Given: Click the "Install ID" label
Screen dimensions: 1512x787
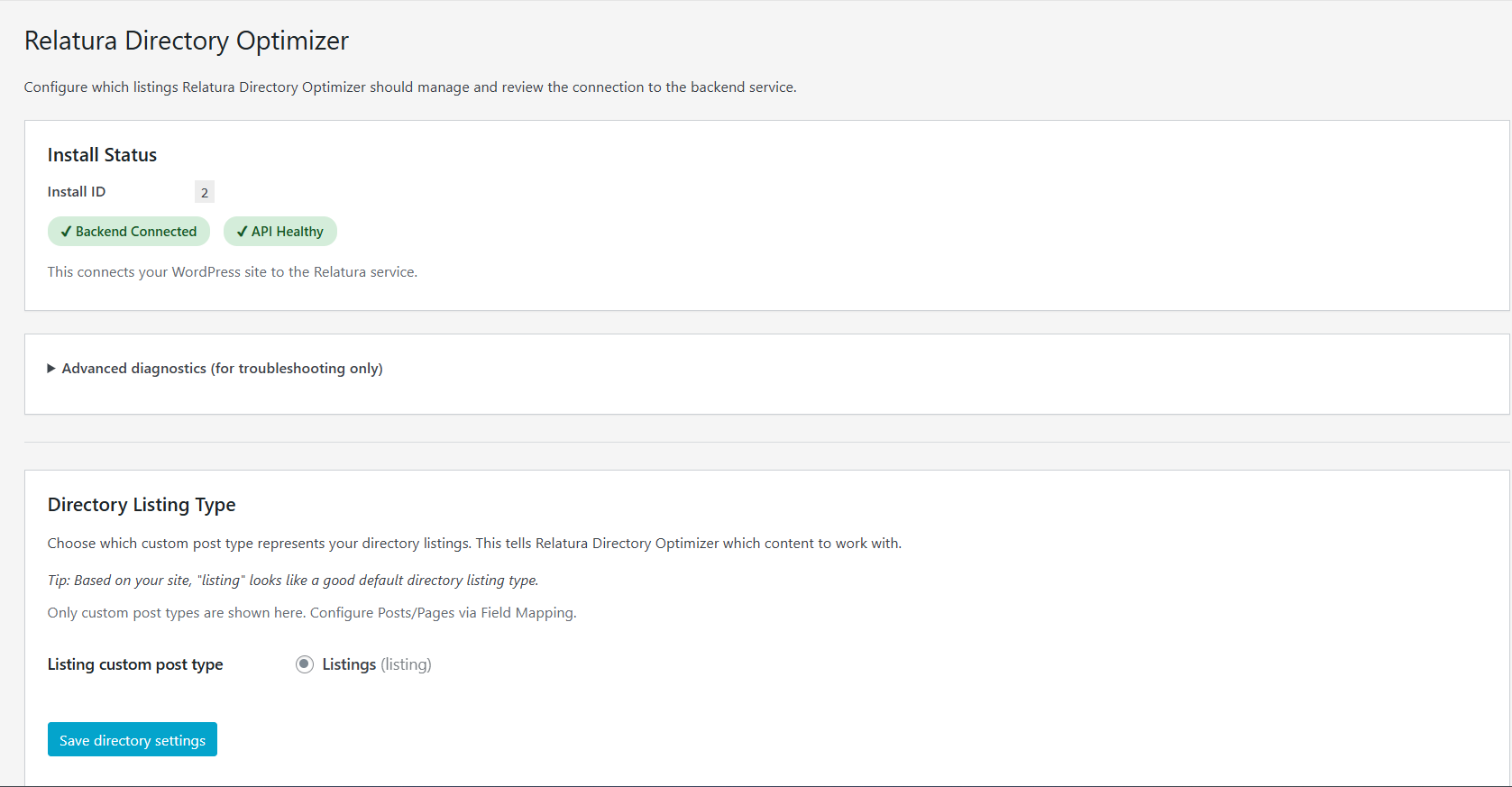Looking at the screenshot, I should pos(77,192).
